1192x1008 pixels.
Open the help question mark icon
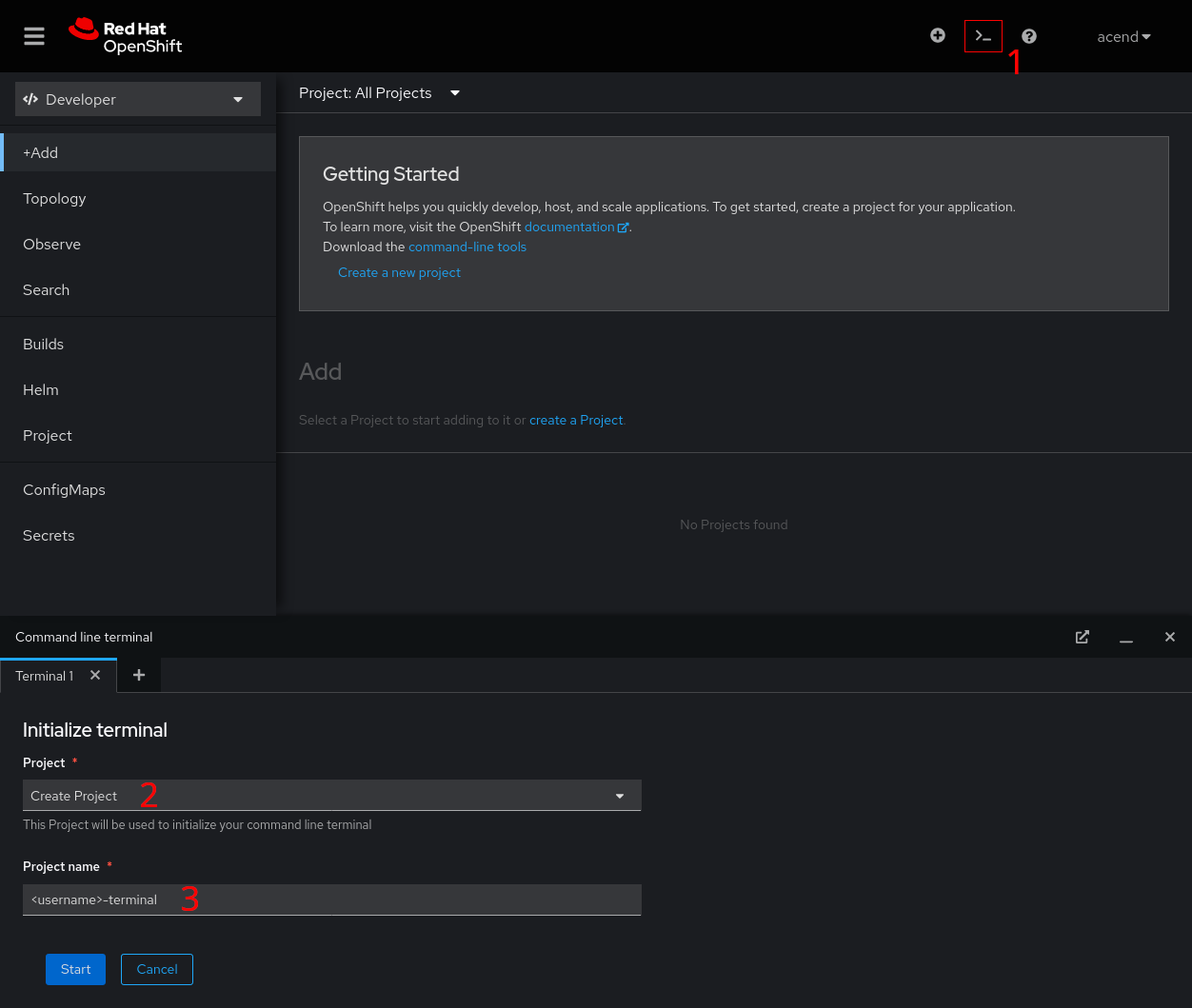(x=1029, y=36)
